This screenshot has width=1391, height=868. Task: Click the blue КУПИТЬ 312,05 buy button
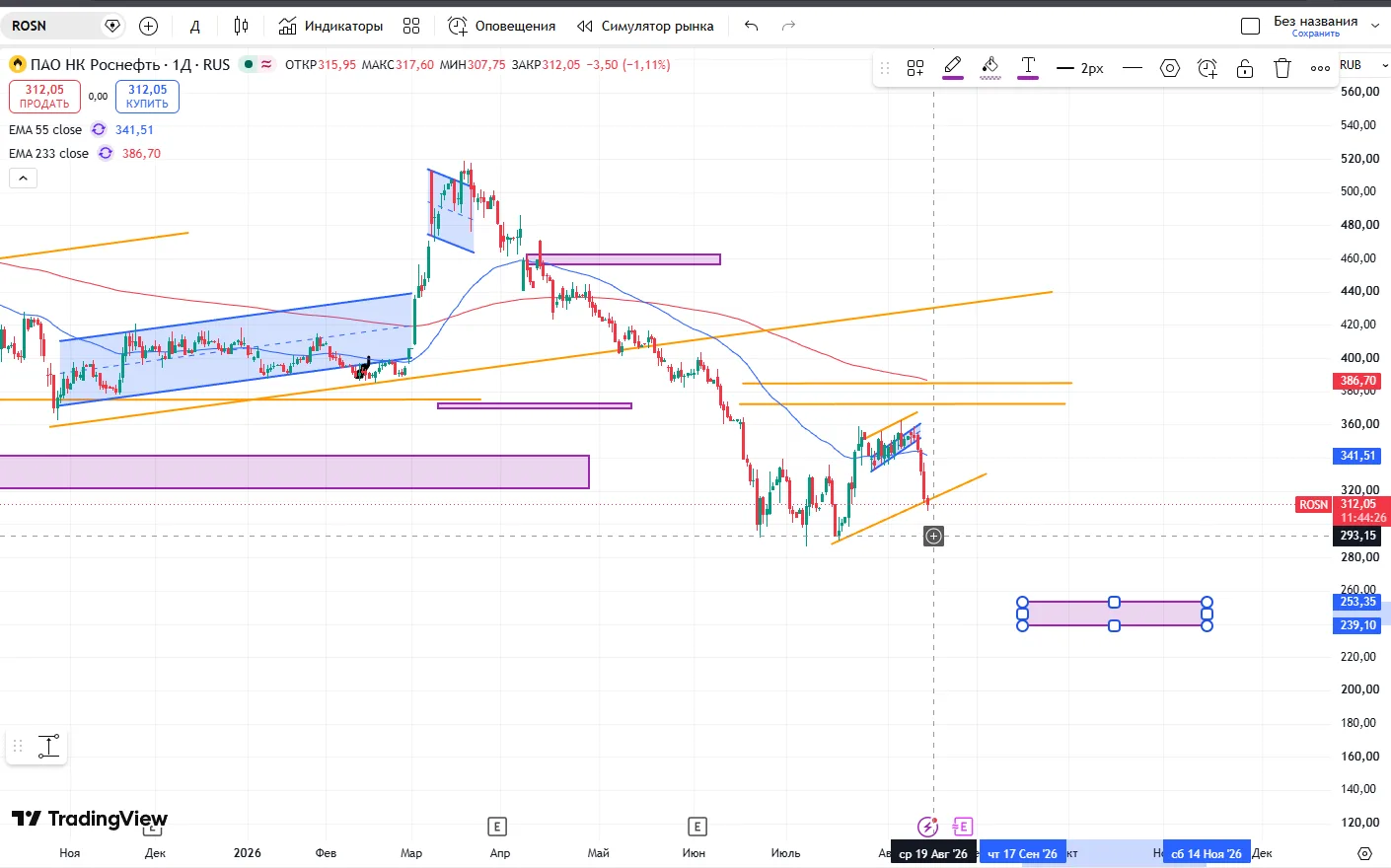click(x=147, y=97)
